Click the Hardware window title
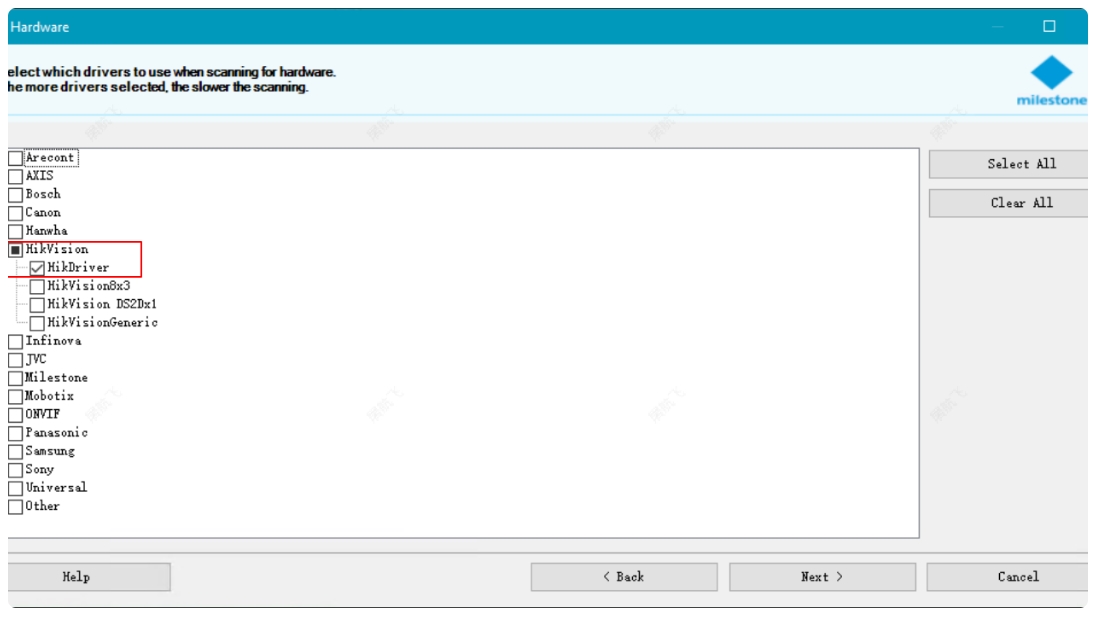Viewport: 1101px width, 621px height. tap(39, 27)
